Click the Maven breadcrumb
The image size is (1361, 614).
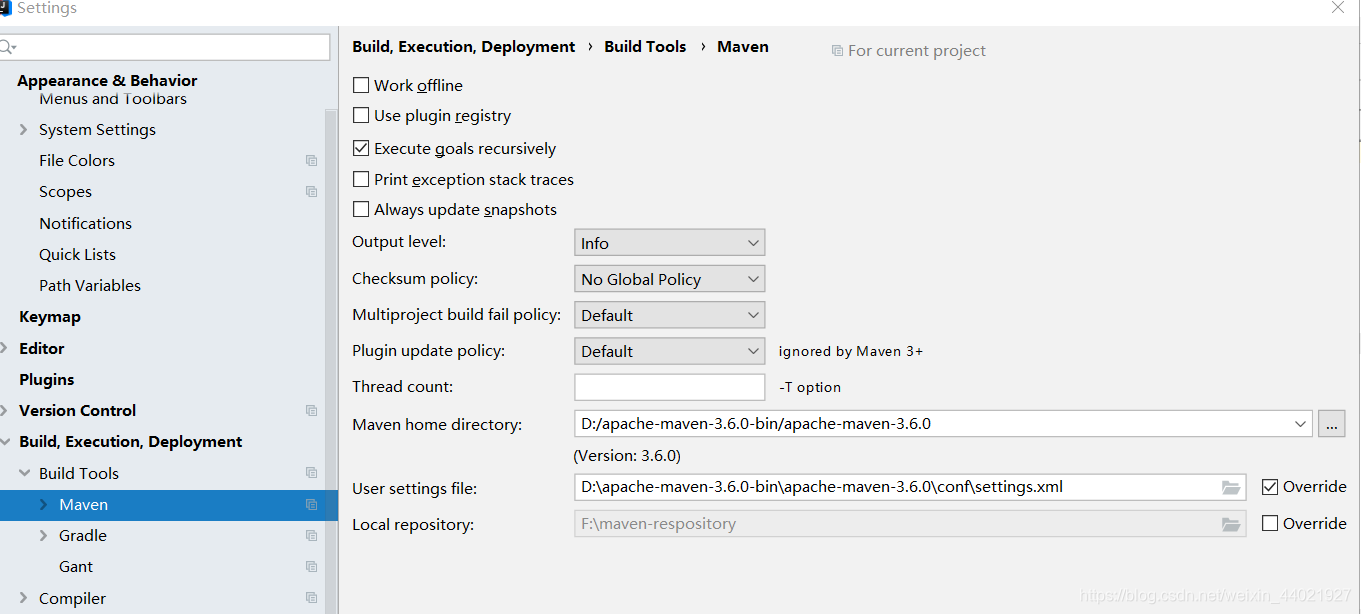coord(743,46)
